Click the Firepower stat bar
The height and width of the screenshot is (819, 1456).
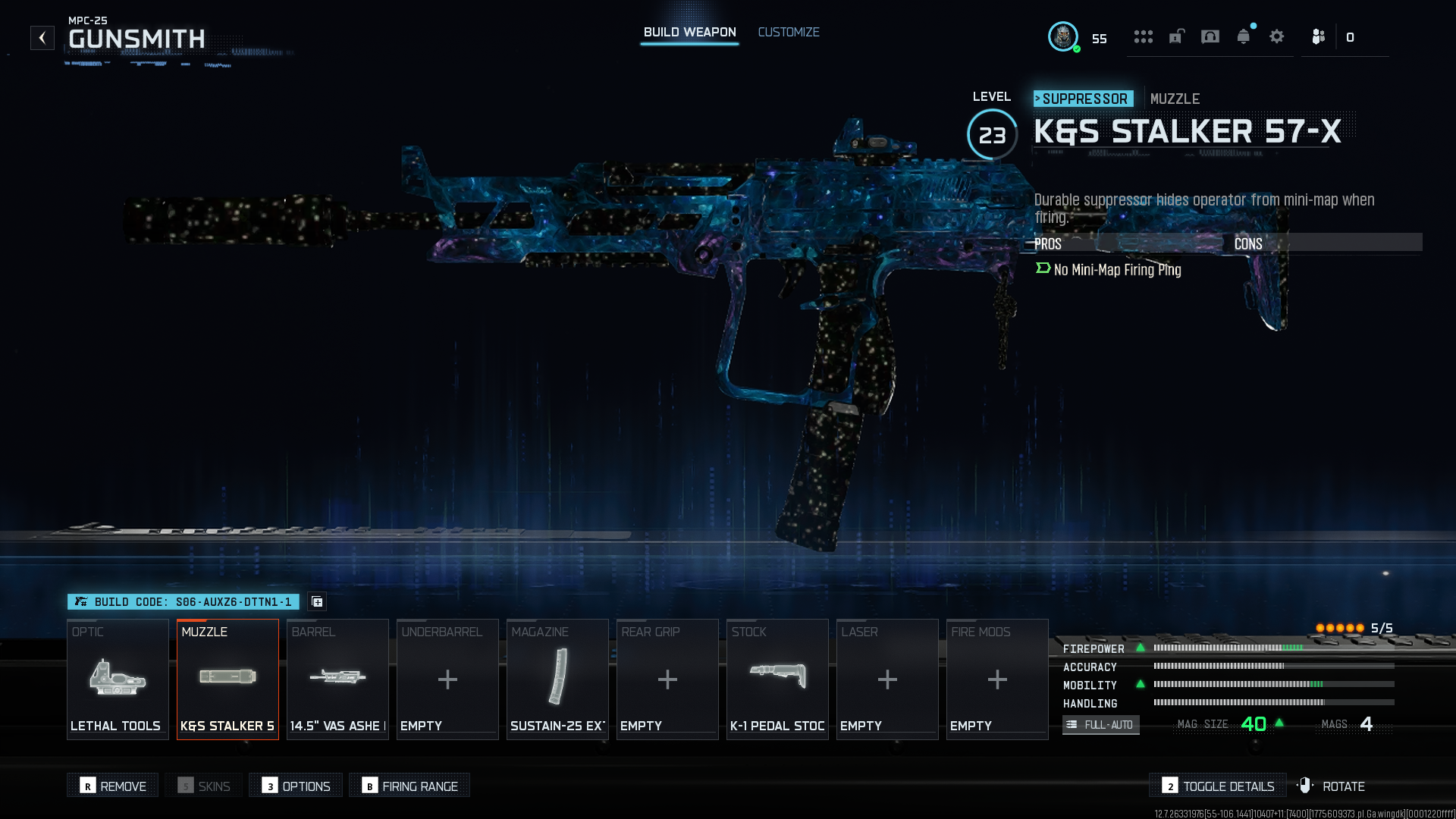coord(1274,648)
